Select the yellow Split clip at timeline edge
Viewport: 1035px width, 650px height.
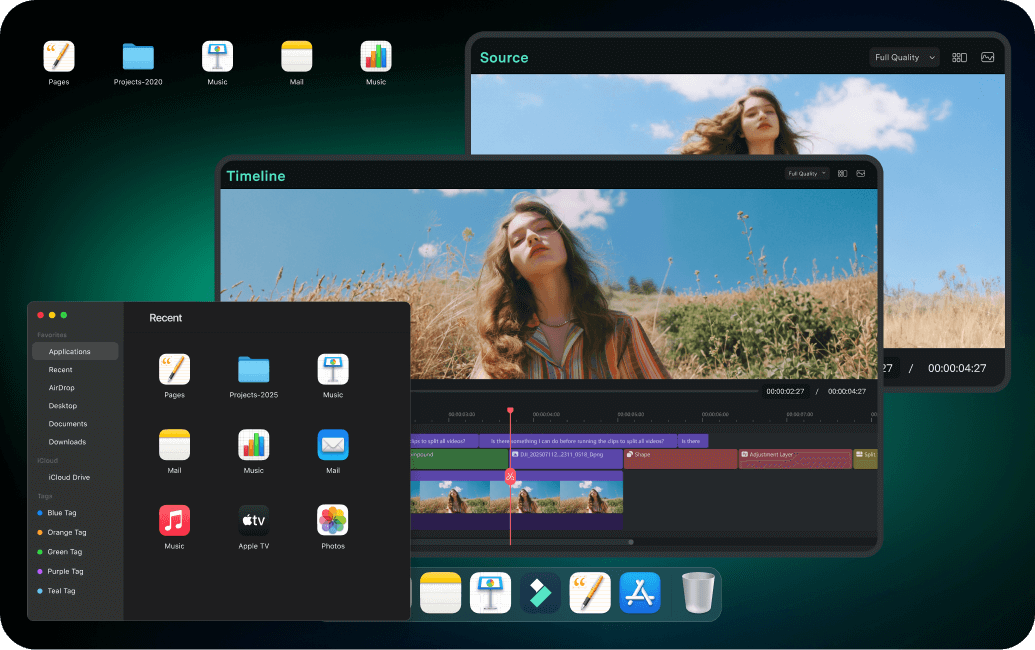click(x=865, y=459)
